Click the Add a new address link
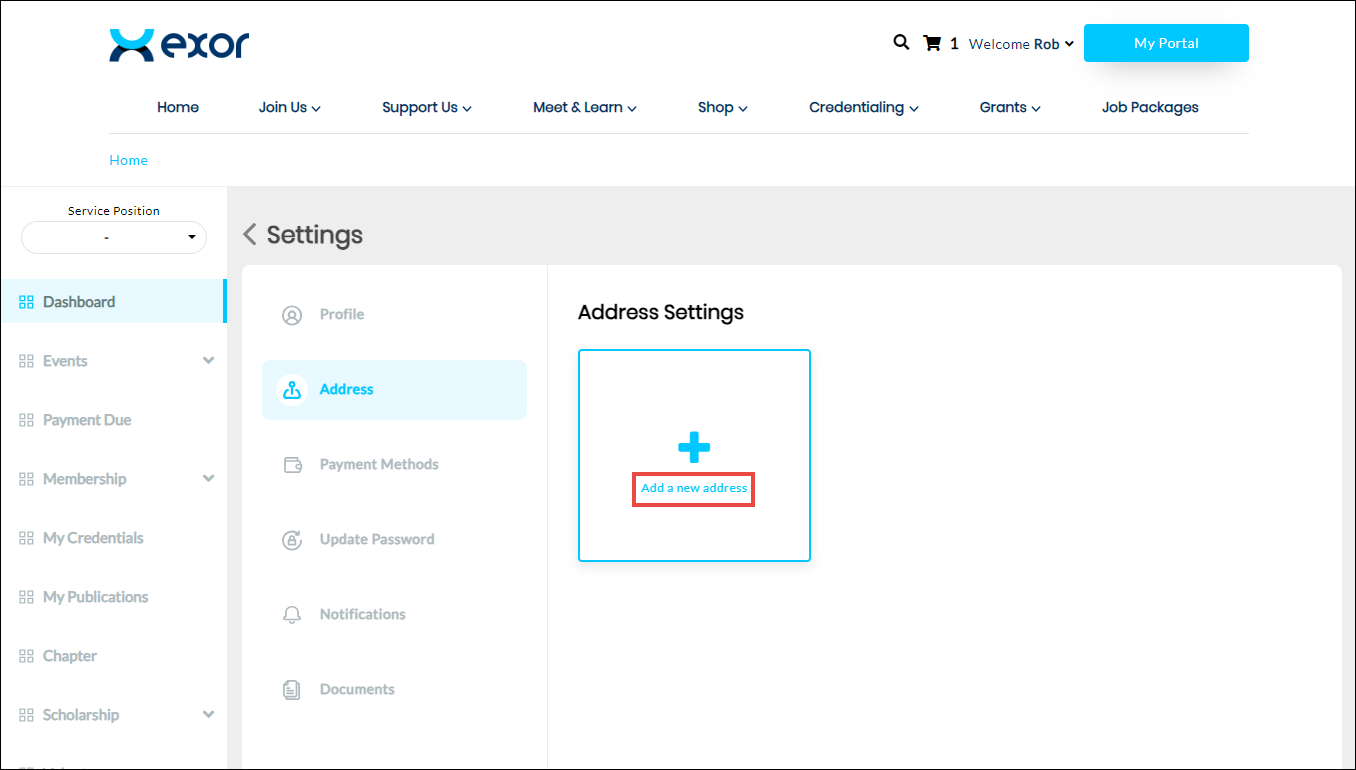The image size is (1356, 770). 694,489
